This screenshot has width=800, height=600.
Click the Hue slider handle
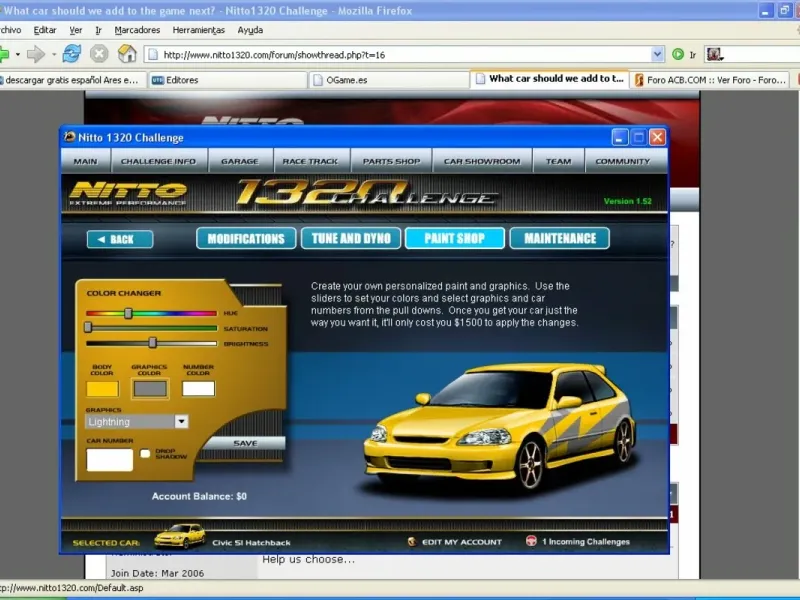[128, 313]
